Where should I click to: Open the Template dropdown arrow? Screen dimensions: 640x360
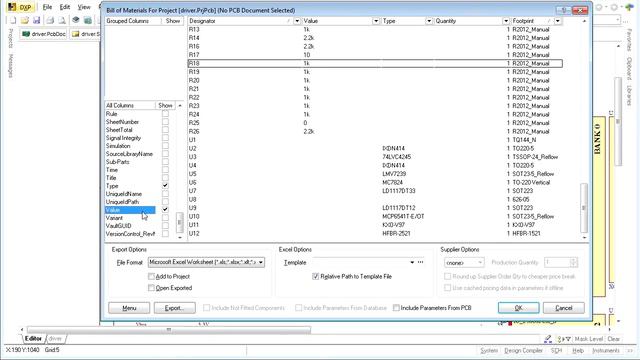pos(412,262)
